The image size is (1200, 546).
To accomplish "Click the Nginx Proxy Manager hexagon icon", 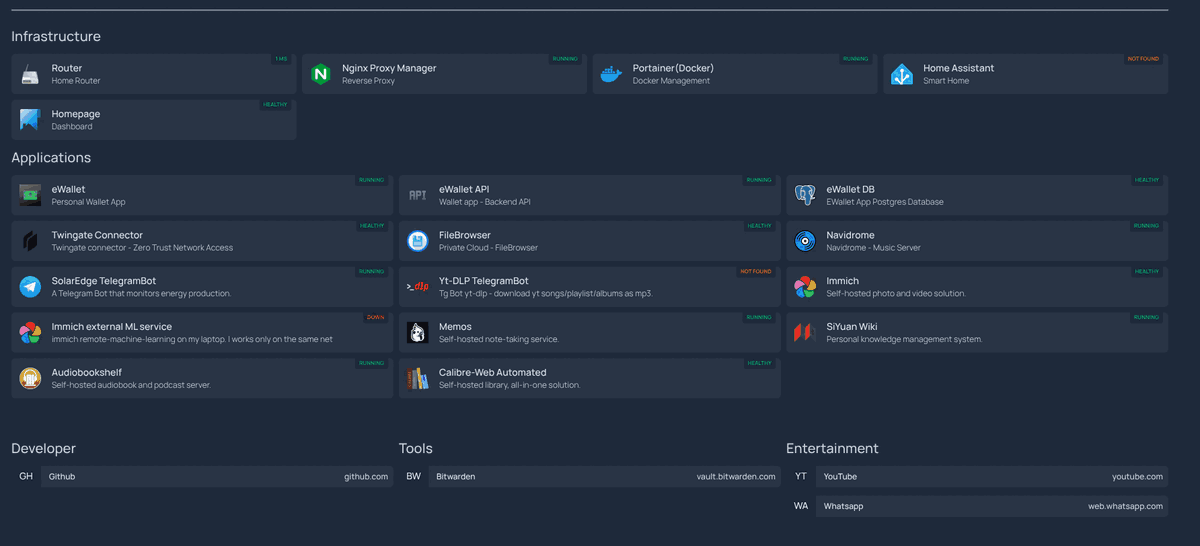I will 320,75.
